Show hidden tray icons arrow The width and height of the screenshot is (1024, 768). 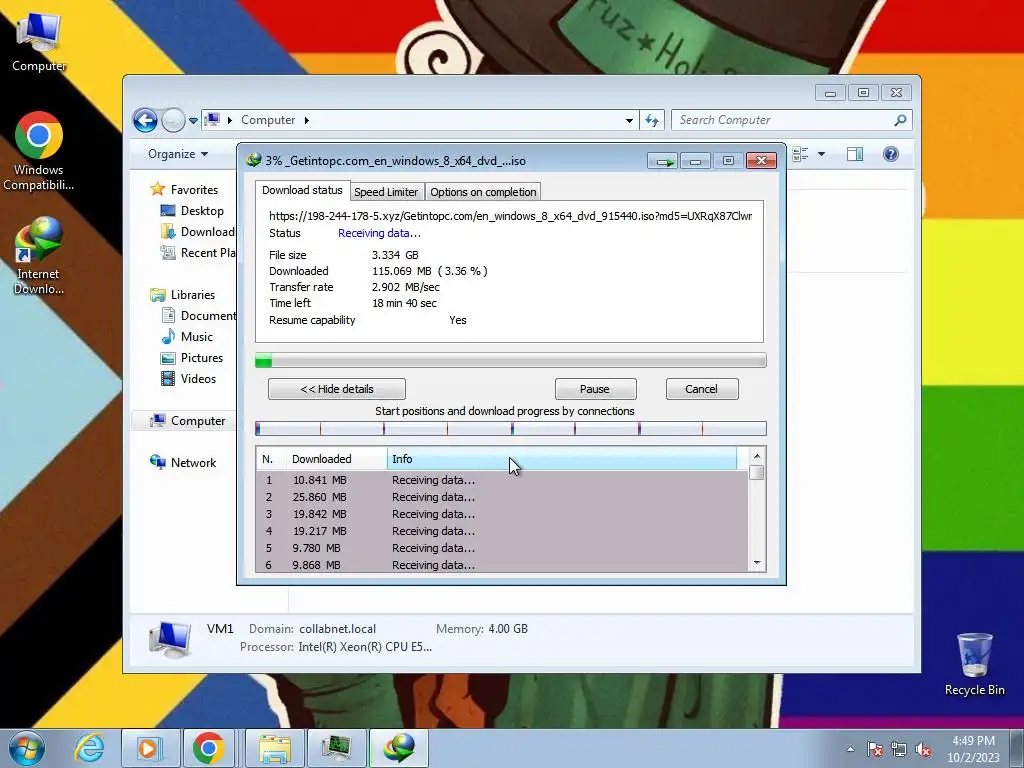tap(850, 749)
